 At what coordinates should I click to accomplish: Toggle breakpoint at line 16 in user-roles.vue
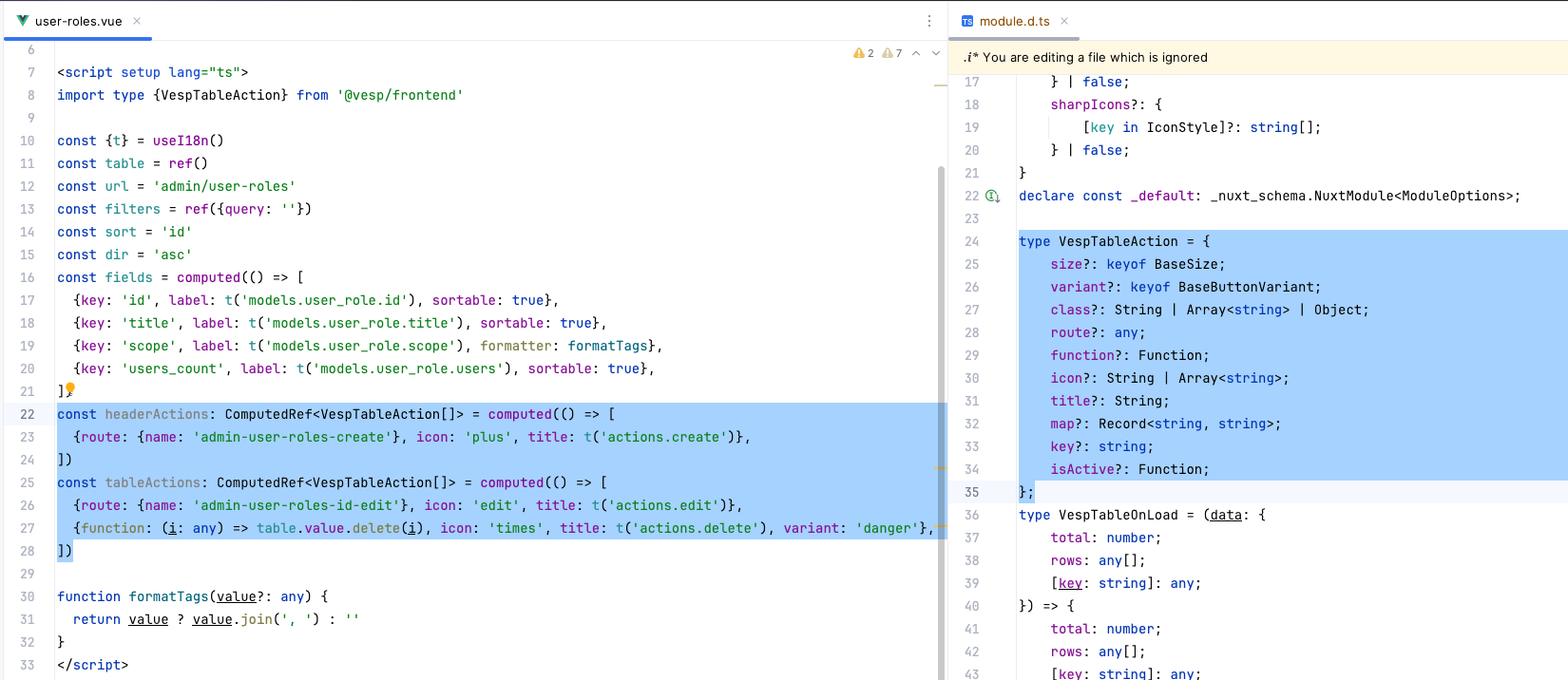point(28,277)
